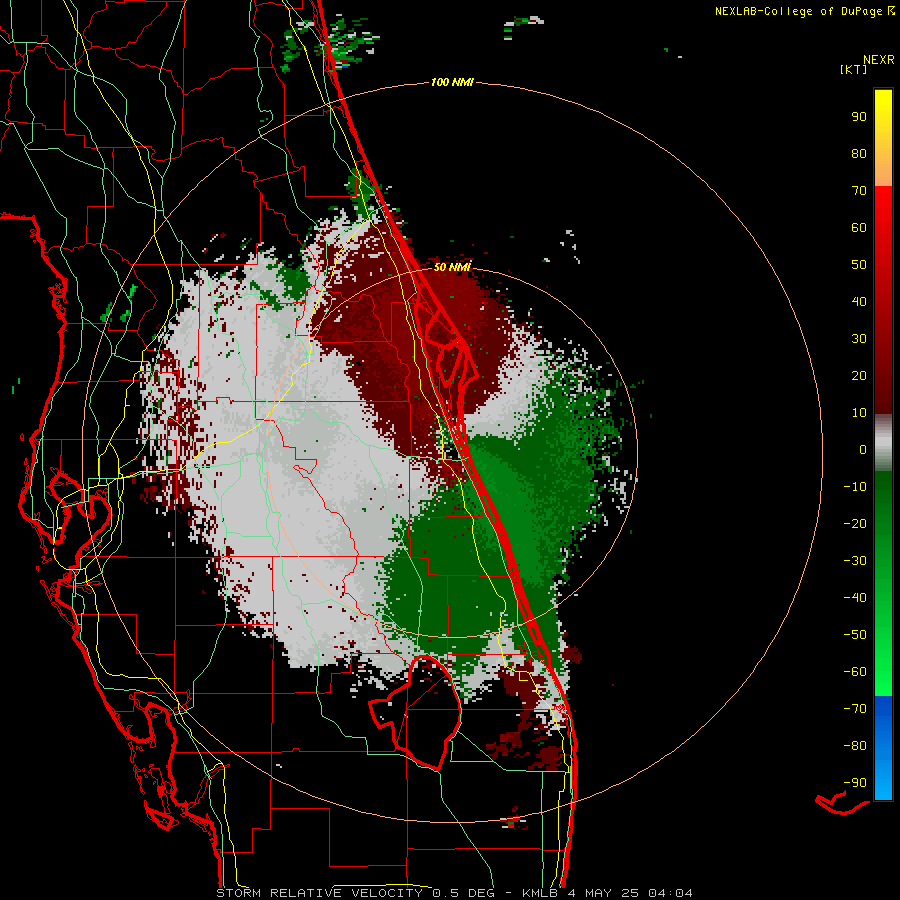This screenshot has height=900, width=900.
Task: Click the -90 value on velocity scale
Action: (855, 783)
